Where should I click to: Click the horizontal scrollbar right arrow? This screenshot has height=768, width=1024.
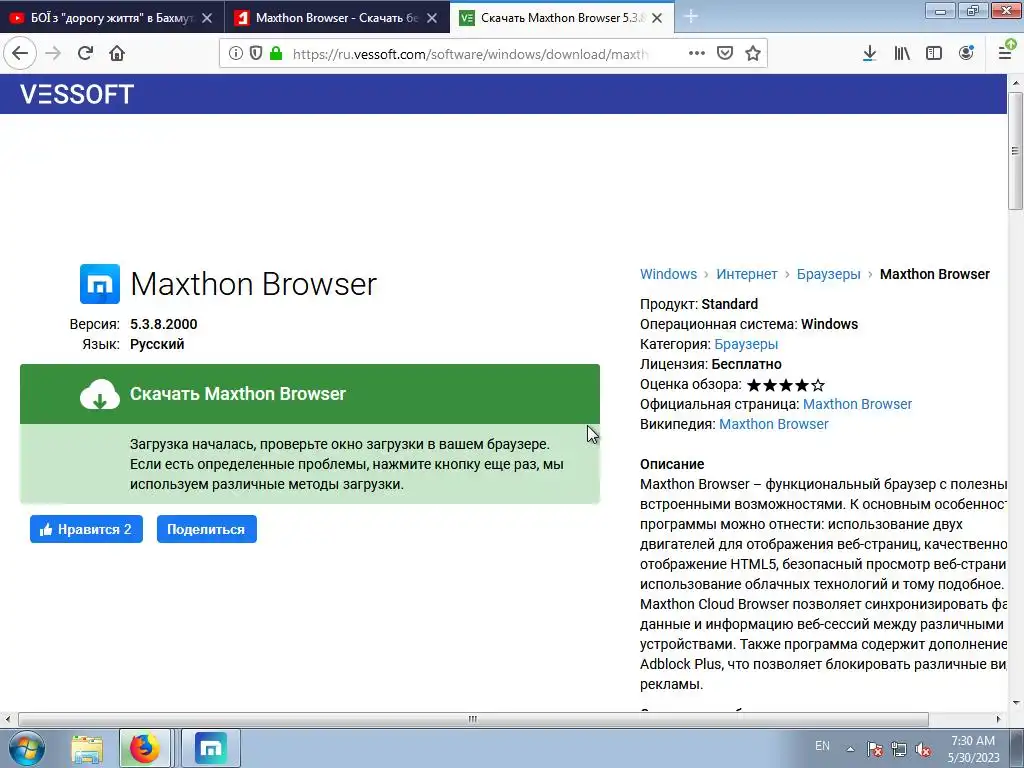click(x=998, y=719)
